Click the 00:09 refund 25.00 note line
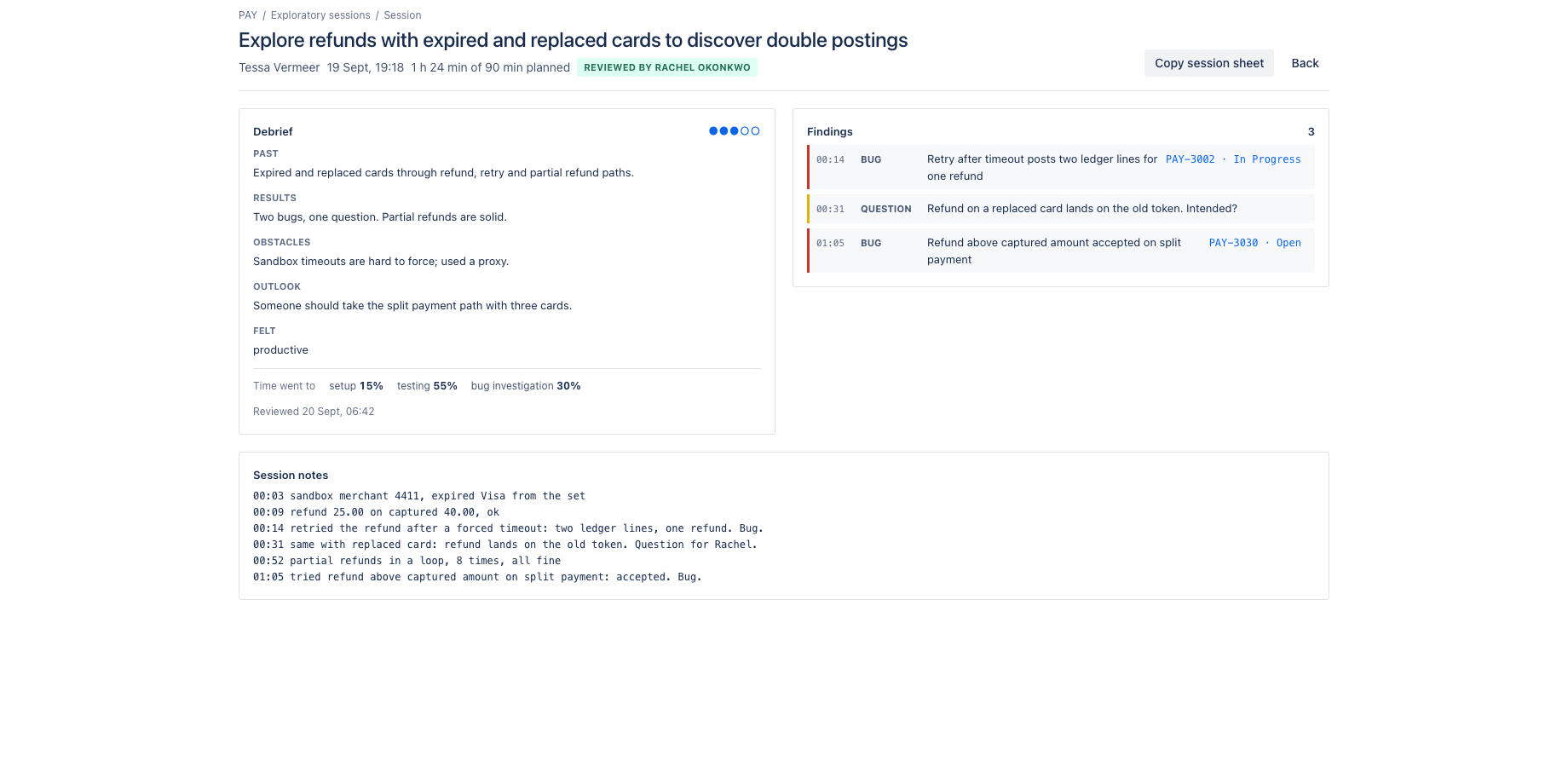Screen dimensions: 1568x767 (376, 512)
